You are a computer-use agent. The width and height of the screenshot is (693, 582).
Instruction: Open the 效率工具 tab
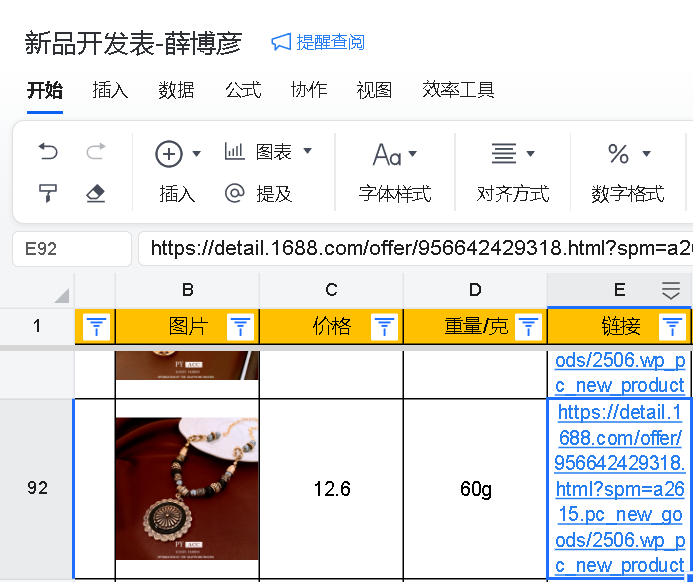click(x=458, y=90)
